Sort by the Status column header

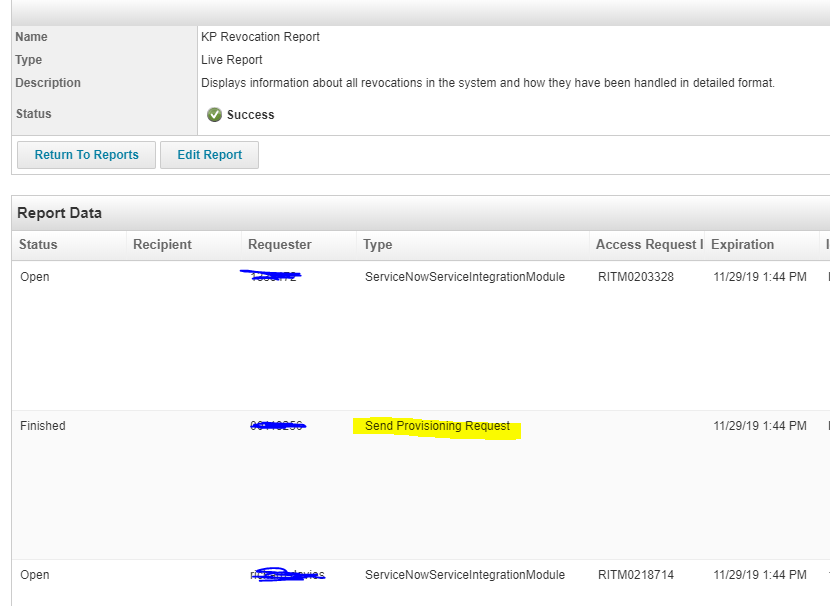click(x=39, y=245)
